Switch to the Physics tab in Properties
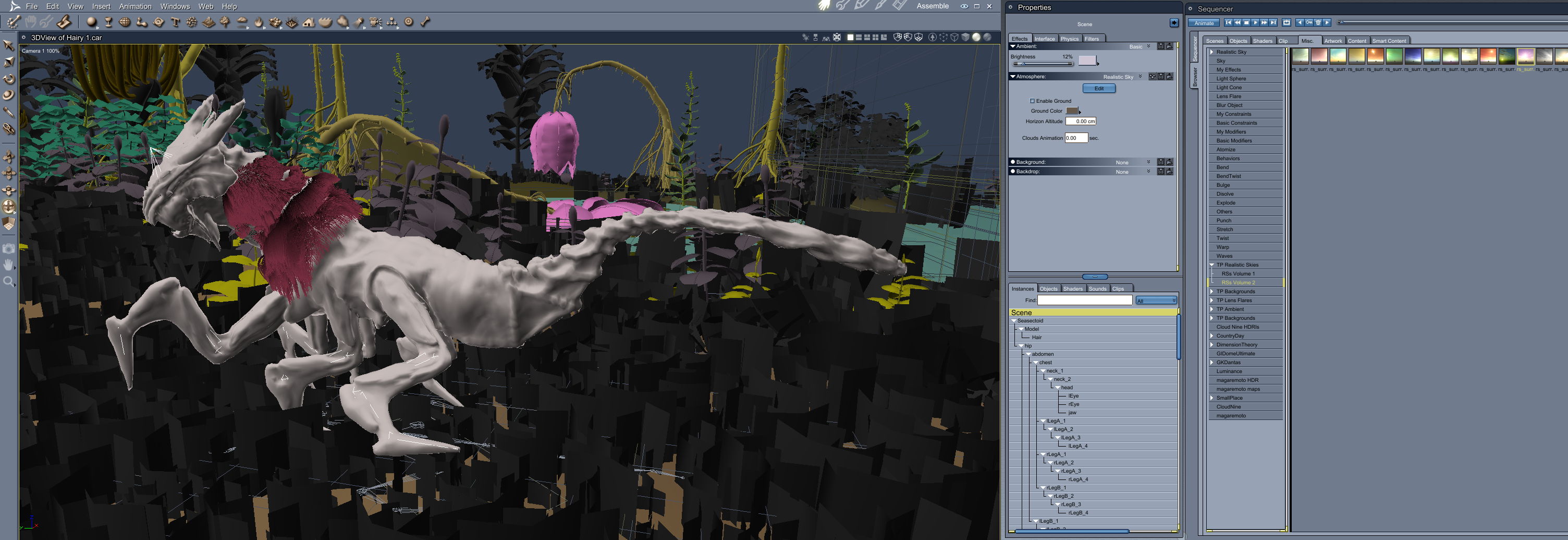 tap(1069, 39)
